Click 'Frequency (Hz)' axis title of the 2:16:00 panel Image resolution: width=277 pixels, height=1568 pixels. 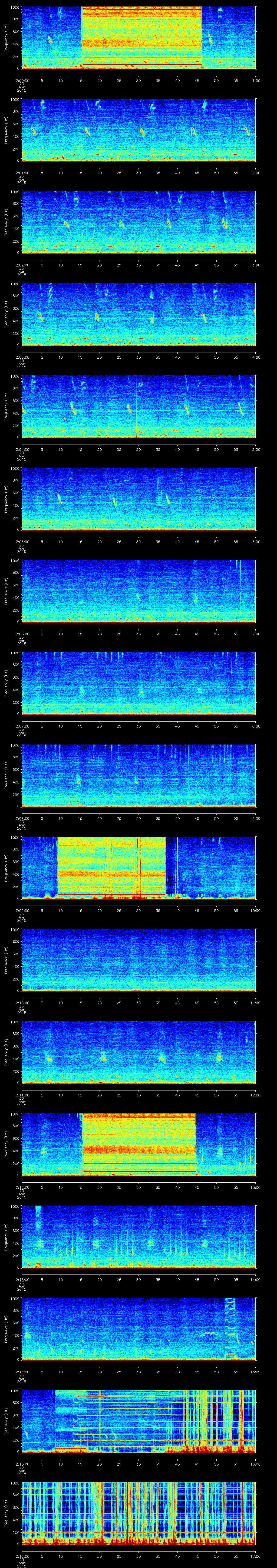click(x=6, y=1513)
